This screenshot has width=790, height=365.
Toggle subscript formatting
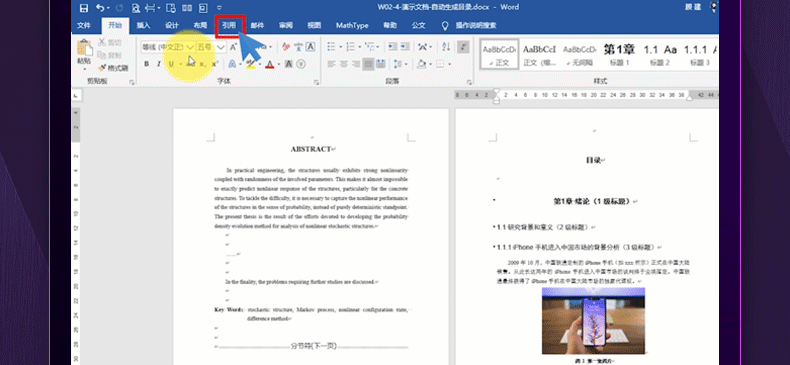click(203, 64)
